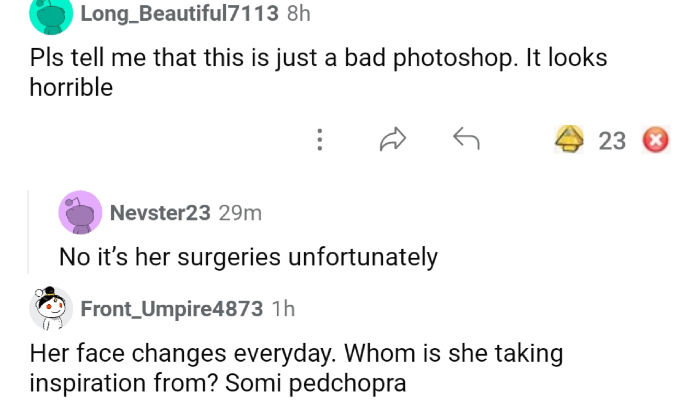Viewport: 700px width, 418px height.
Task: Open Front_Umpire4873's snoo avatar
Action: click(x=51, y=308)
